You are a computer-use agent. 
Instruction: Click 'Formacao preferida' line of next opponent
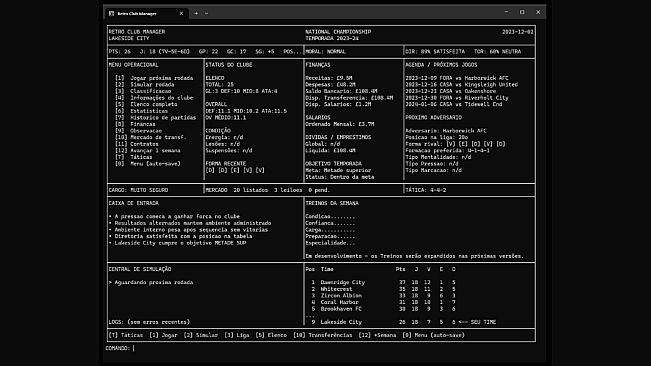448,151
